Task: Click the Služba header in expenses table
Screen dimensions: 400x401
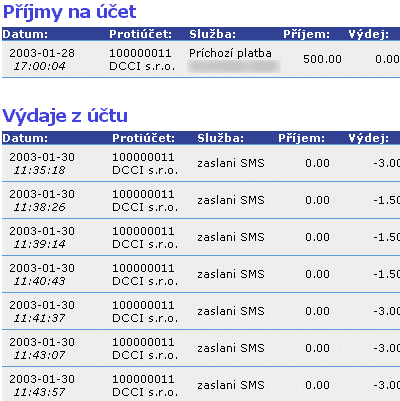Action: 220,138
